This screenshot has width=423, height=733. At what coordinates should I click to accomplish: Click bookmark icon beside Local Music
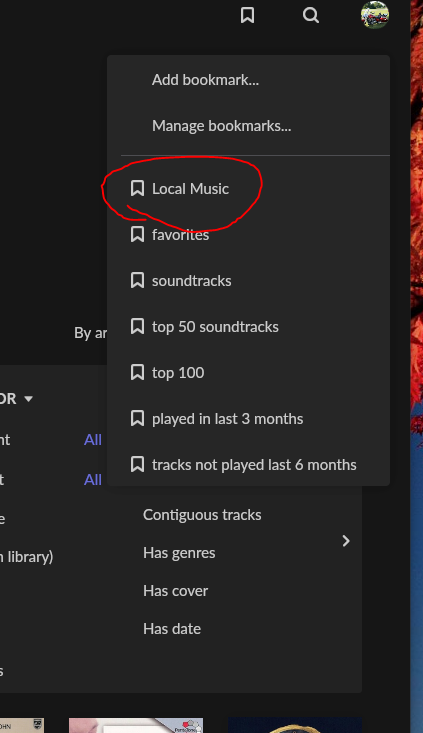[137, 188]
